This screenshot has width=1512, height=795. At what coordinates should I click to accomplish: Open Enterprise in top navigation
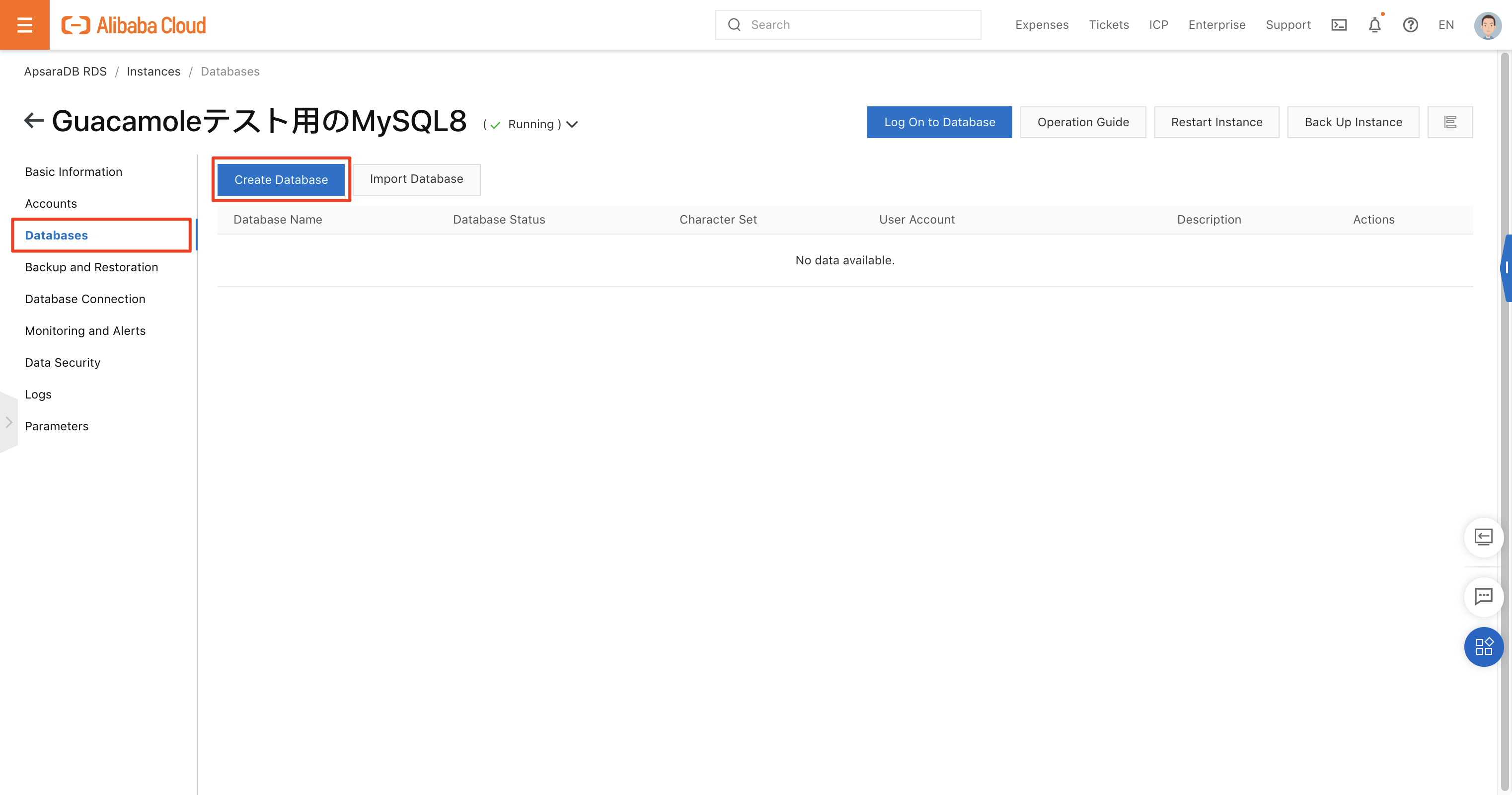pyautogui.click(x=1217, y=25)
